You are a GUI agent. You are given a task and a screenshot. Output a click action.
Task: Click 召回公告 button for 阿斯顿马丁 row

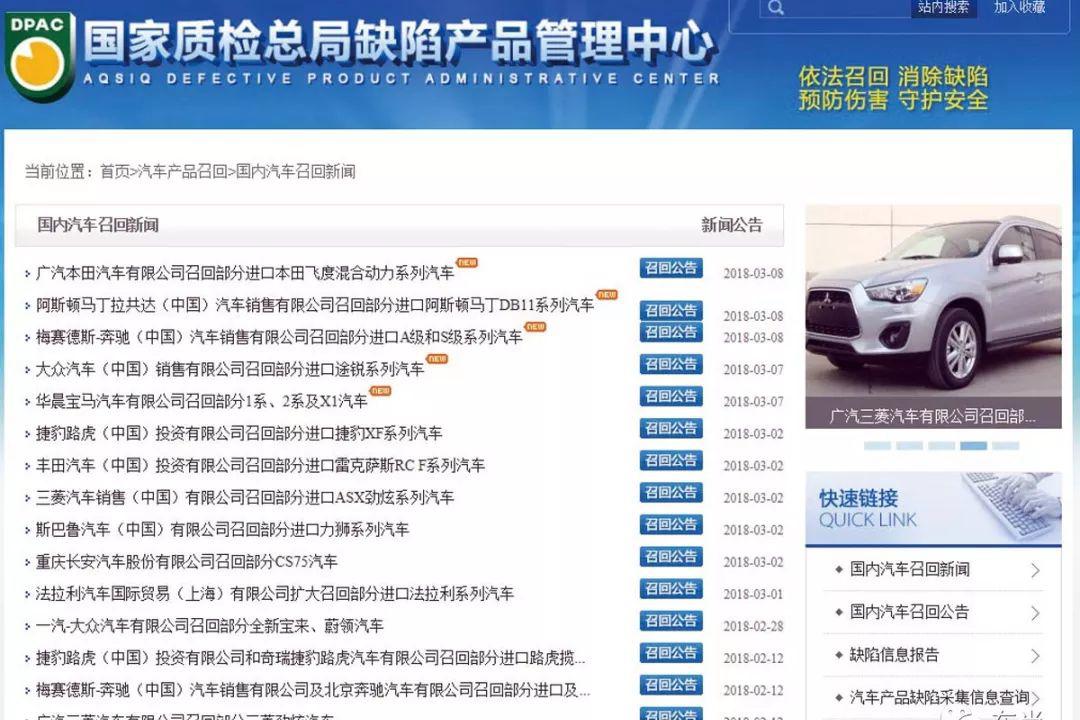(671, 310)
